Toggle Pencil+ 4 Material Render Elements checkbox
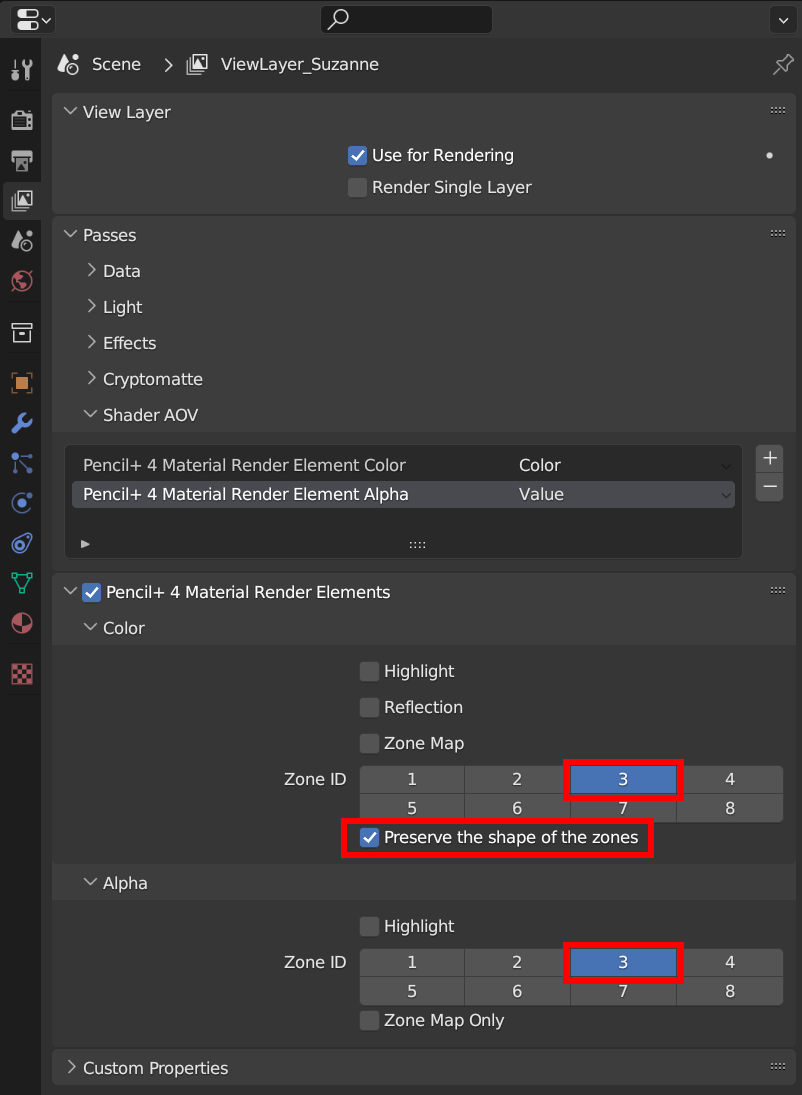 pos(92,593)
